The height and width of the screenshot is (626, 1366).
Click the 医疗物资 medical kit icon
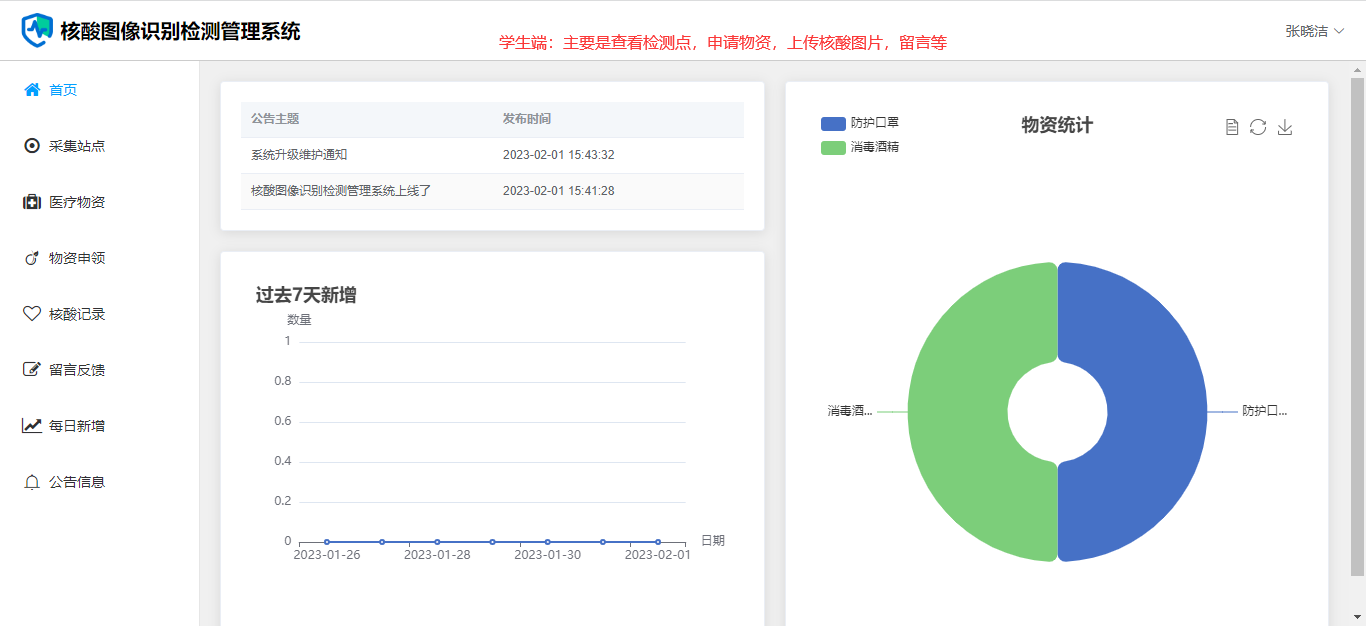tap(32, 202)
